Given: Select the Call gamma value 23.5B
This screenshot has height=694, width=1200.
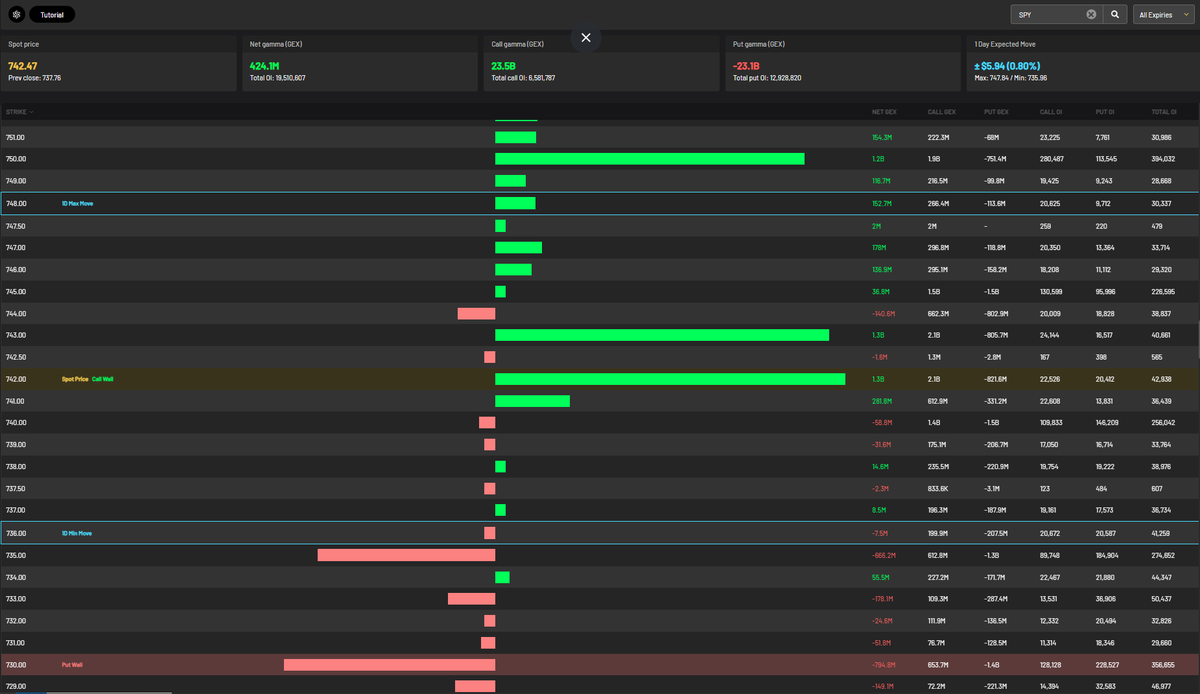Looking at the screenshot, I should tap(503, 66).
